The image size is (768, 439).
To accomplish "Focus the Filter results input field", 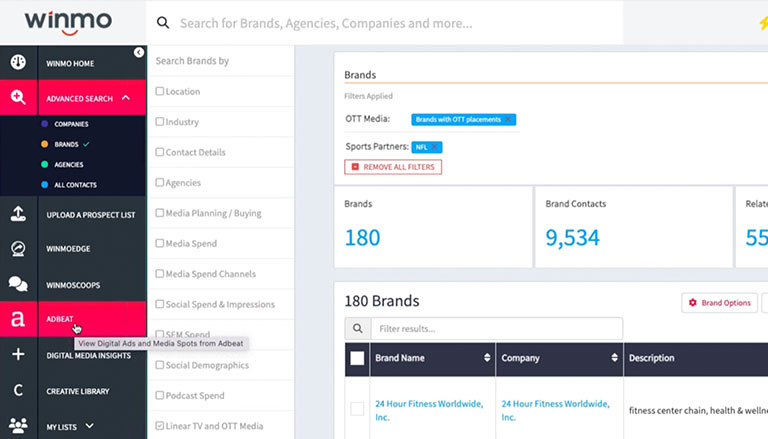I will click(497, 329).
